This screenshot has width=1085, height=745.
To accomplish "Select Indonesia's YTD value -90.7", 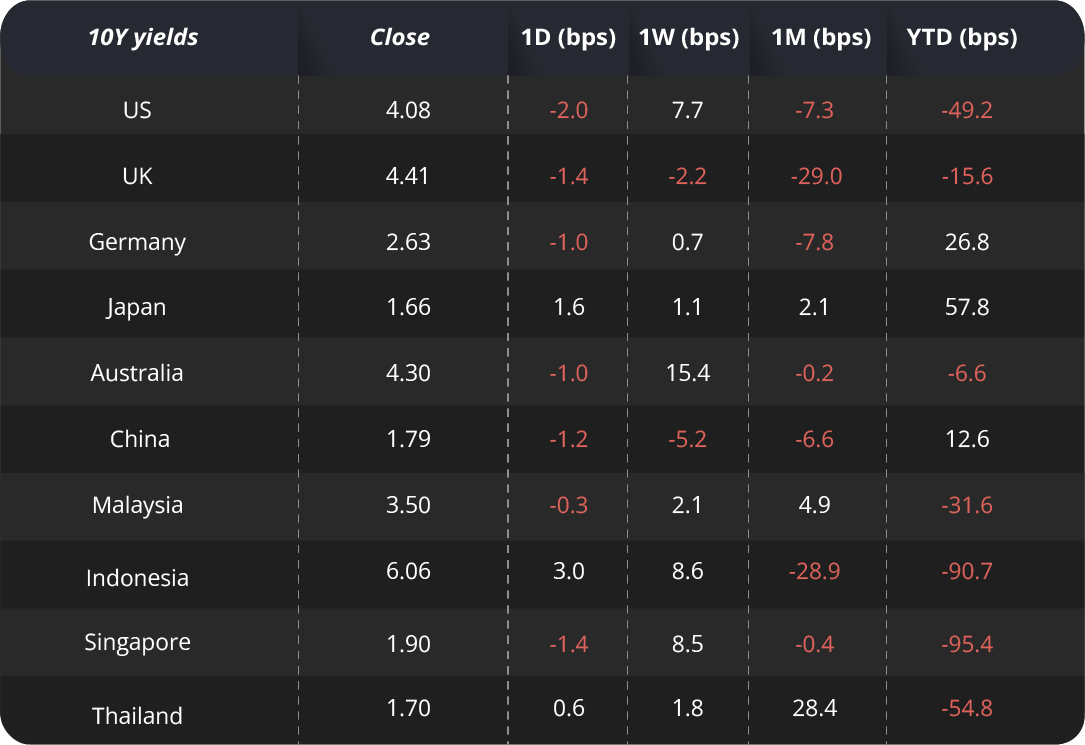I will [x=966, y=571].
